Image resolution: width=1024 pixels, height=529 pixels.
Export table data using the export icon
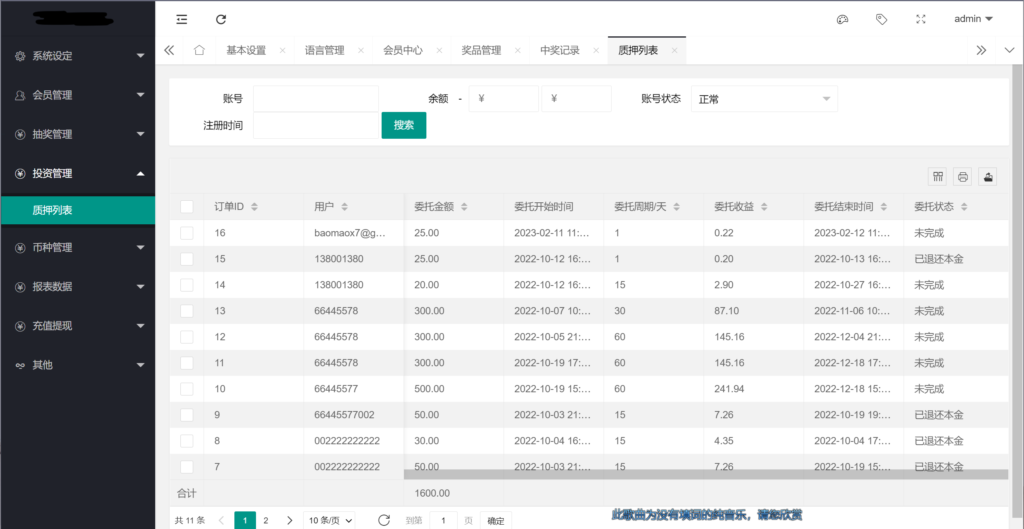pyautogui.click(x=987, y=177)
